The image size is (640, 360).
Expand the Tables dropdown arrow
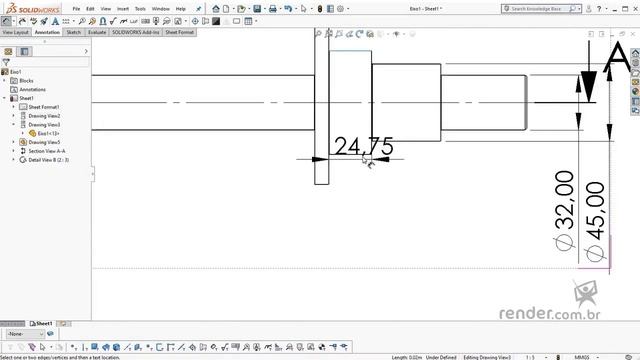tap(256, 21)
